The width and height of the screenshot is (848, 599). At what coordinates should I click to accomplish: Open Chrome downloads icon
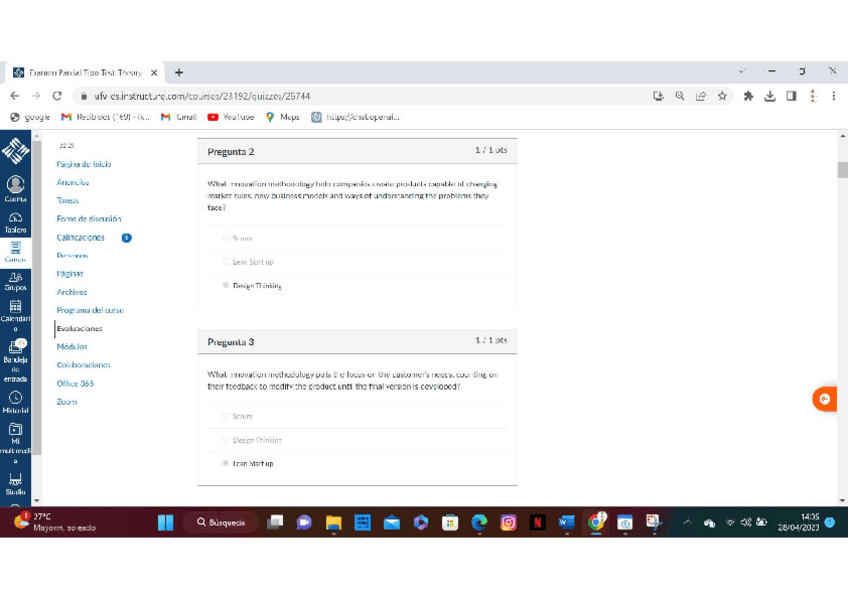(770, 96)
